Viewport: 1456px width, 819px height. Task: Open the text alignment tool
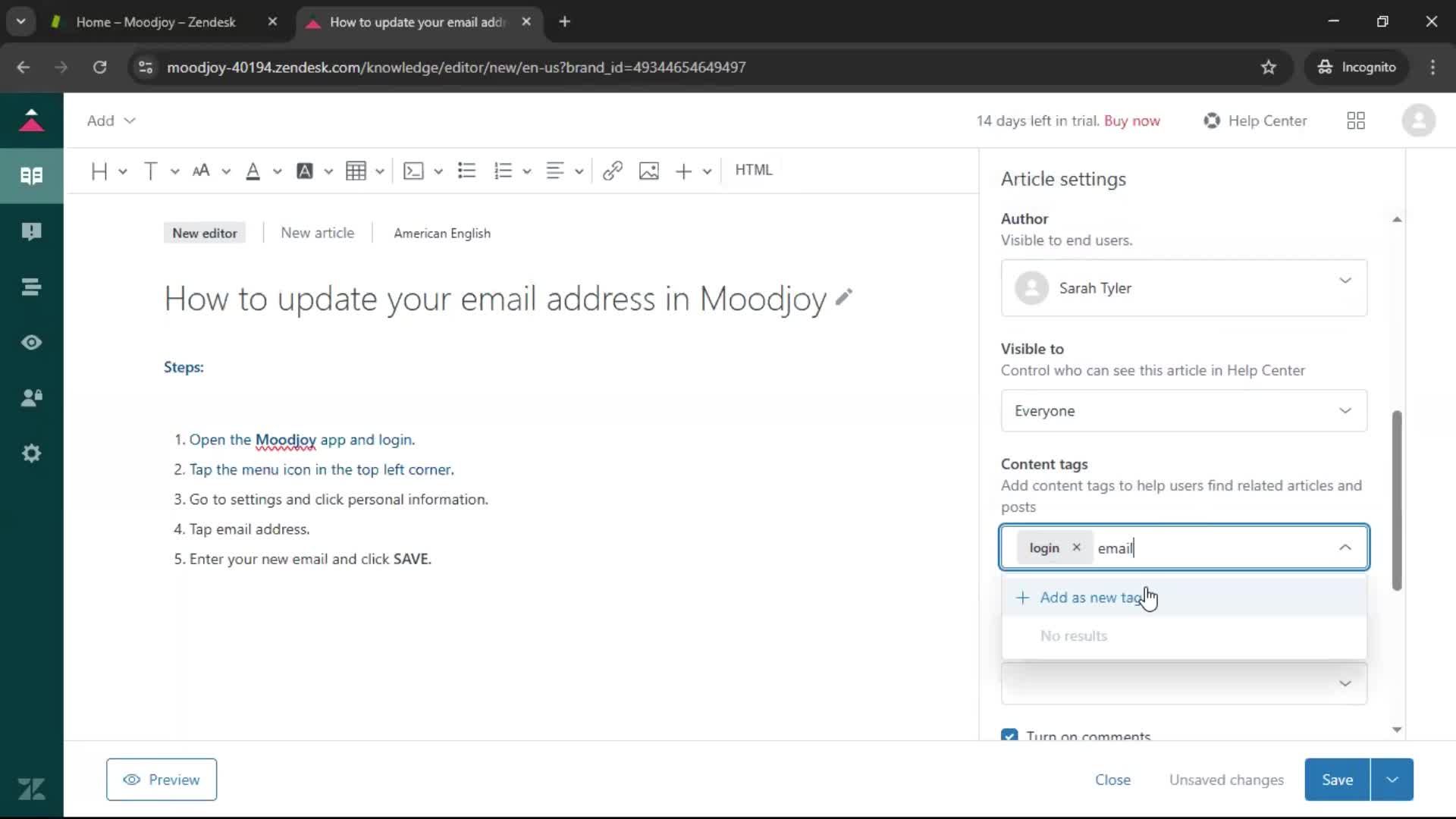(555, 171)
